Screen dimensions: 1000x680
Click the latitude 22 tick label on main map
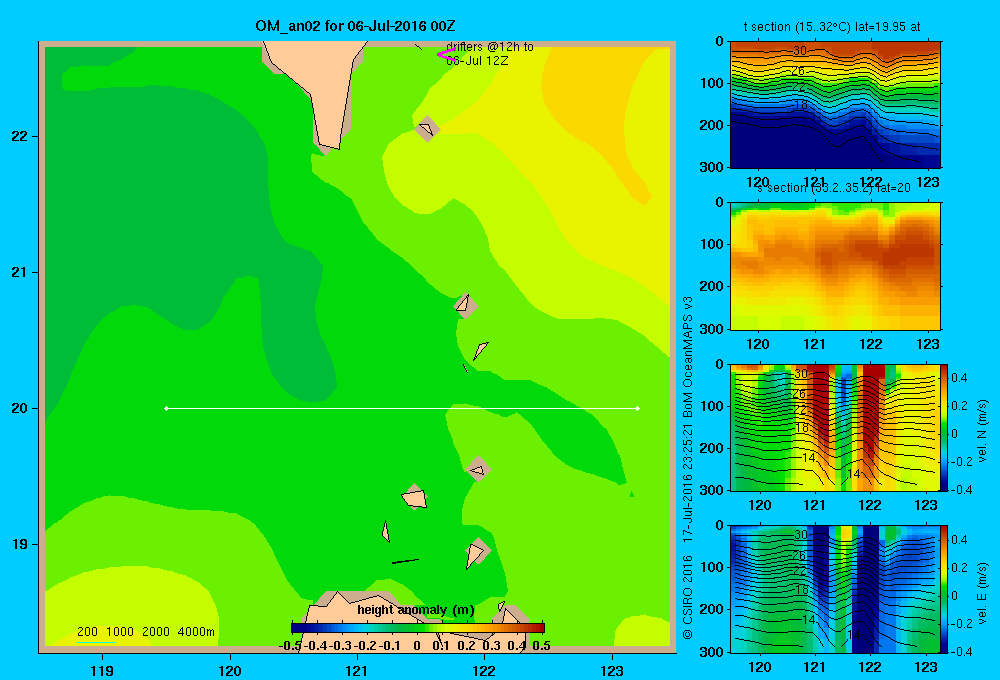pos(20,136)
